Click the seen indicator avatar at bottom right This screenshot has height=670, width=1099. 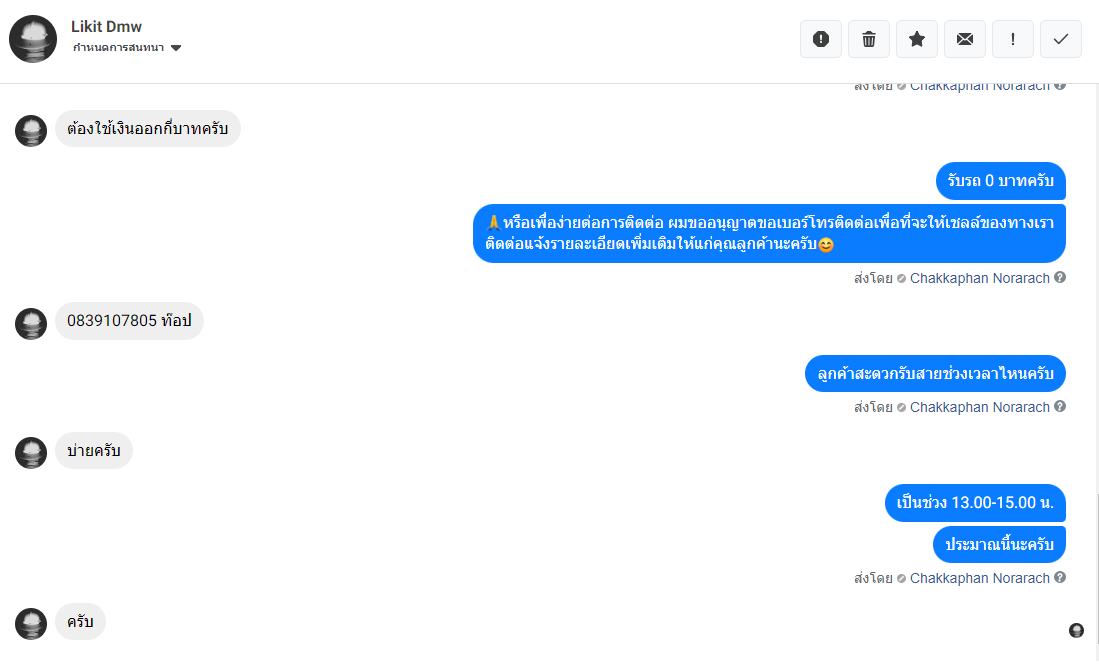click(x=1076, y=630)
